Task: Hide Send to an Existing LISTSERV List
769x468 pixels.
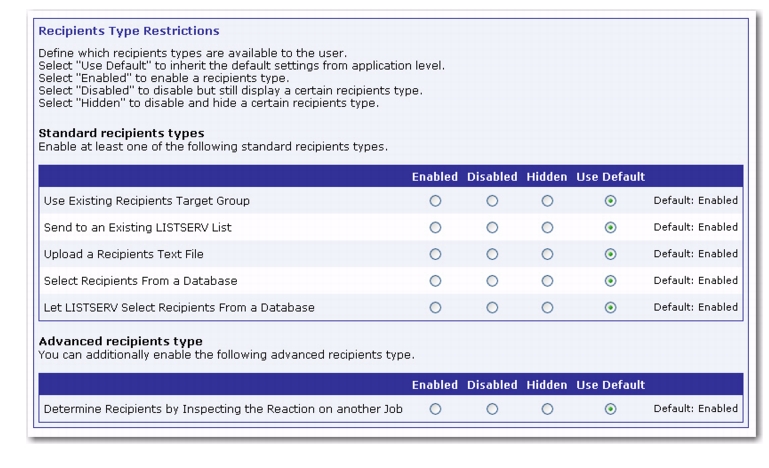Action: tap(547, 228)
